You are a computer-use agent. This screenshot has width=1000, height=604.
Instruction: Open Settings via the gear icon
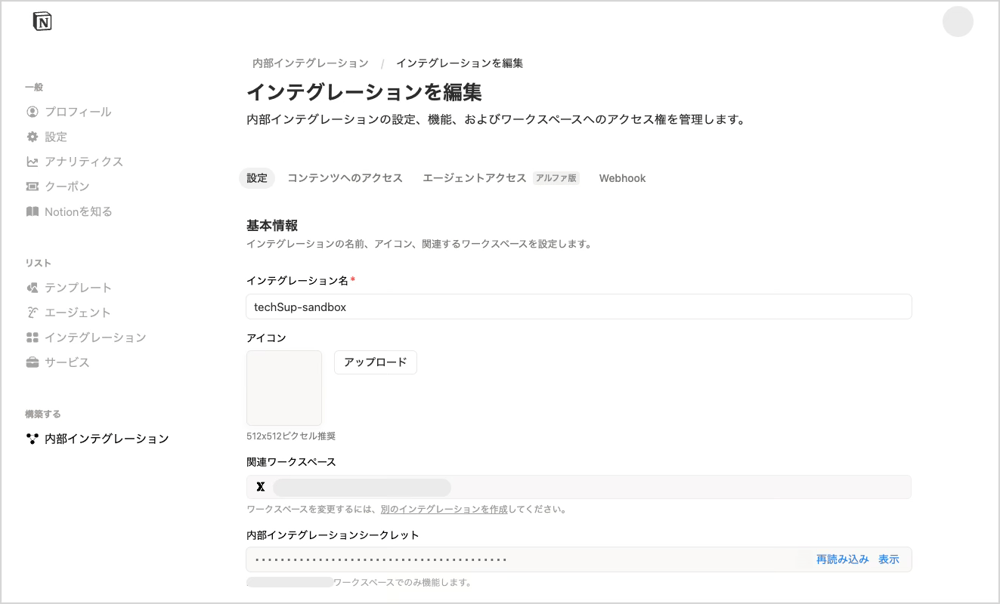[x=31, y=136]
